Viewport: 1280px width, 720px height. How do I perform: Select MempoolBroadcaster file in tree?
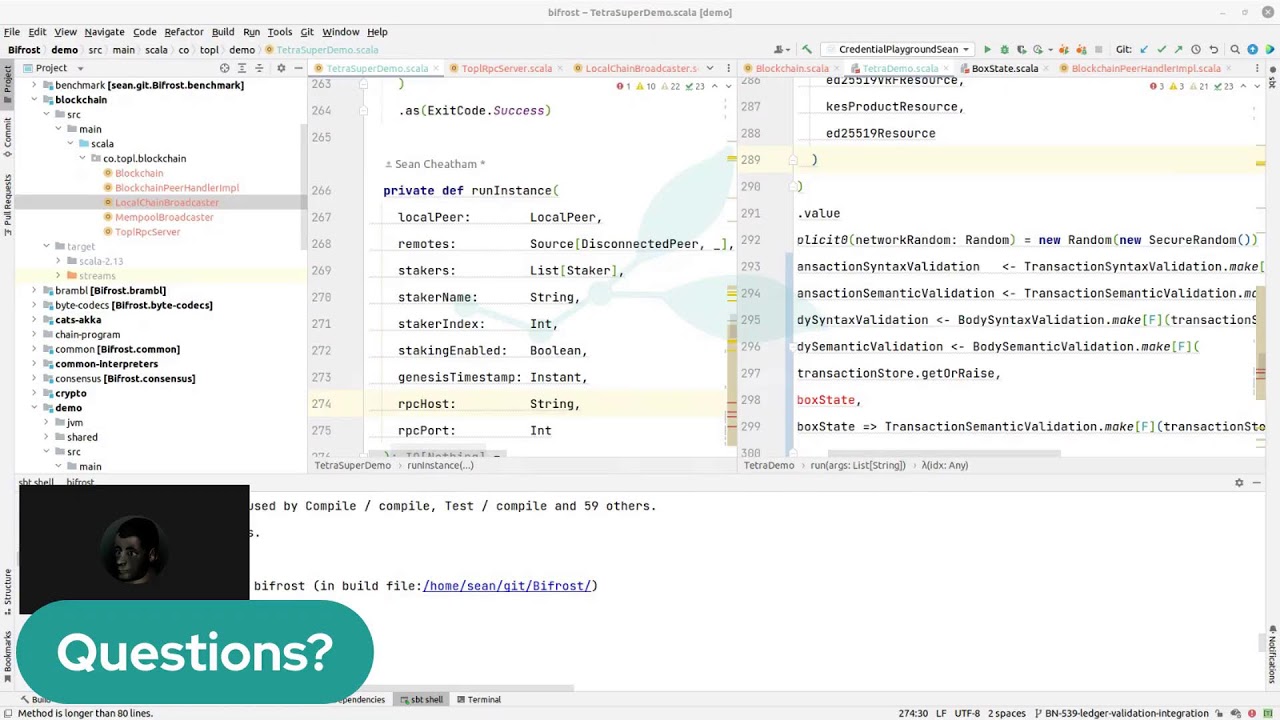[x=164, y=217]
